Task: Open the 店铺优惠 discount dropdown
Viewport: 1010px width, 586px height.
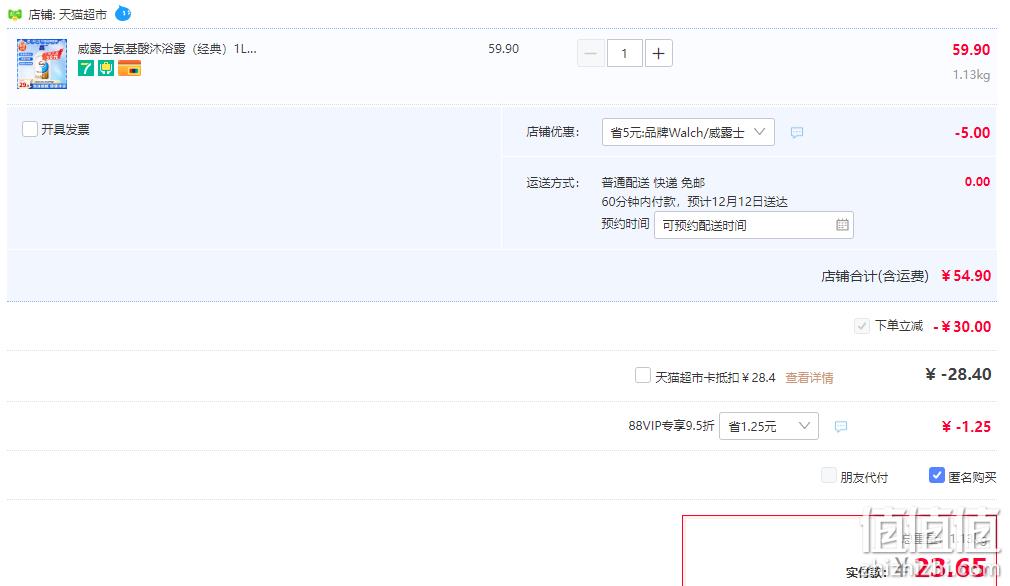Action: click(688, 132)
